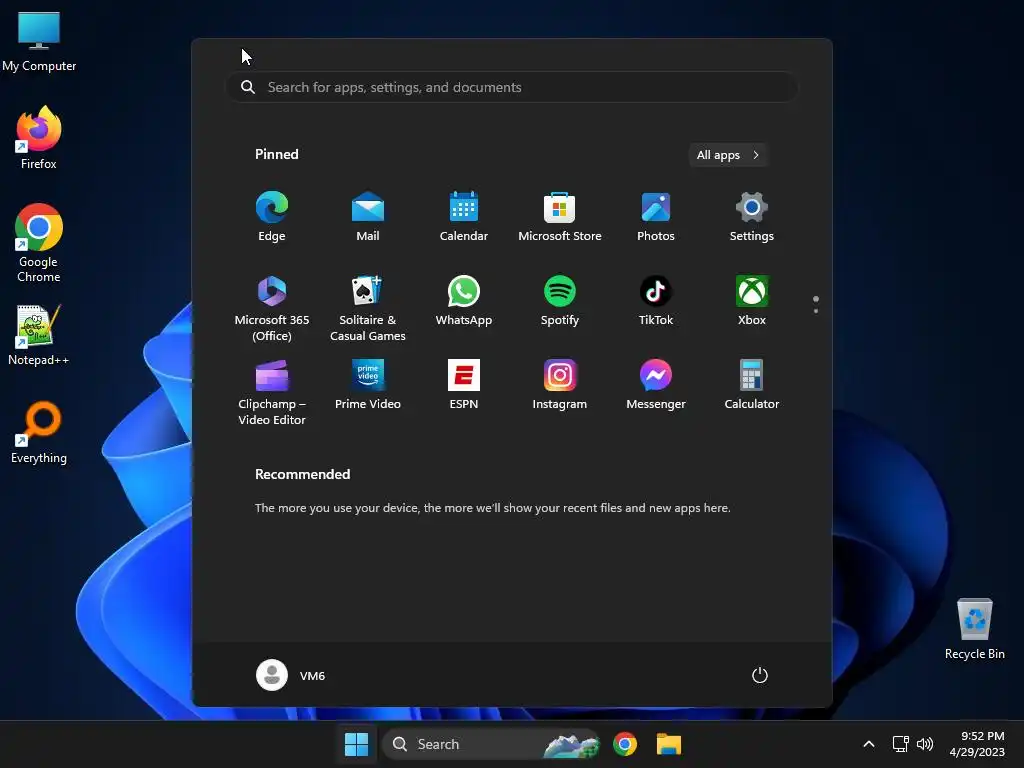Go to next page of pinned apps
The image size is (1024, 768).
pyautogui.click(x=816, y=310)
